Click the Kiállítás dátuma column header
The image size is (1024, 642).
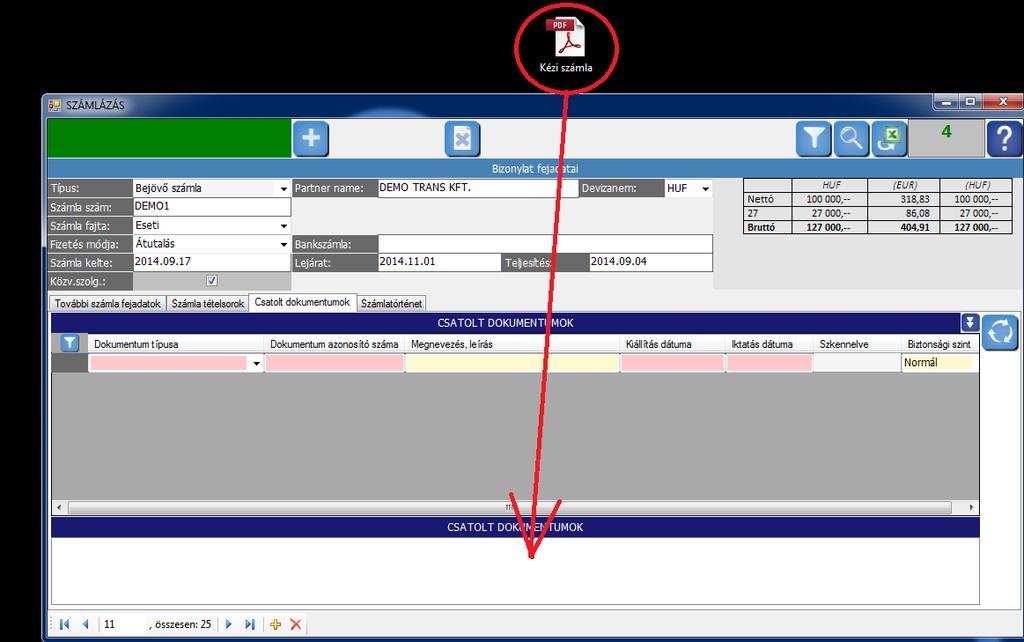tap(672, 344)
